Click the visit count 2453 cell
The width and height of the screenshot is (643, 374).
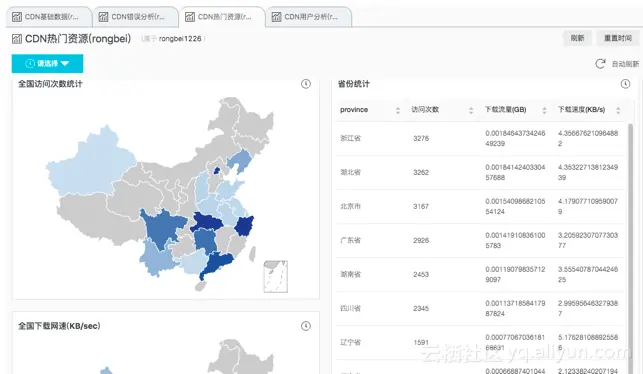[421, 274]
